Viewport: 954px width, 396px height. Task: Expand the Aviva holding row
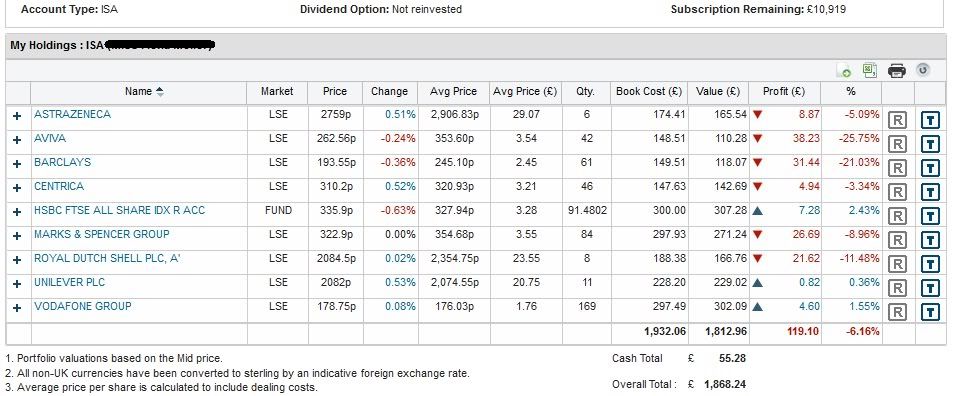pyautogui.click(x=17, y=140)
